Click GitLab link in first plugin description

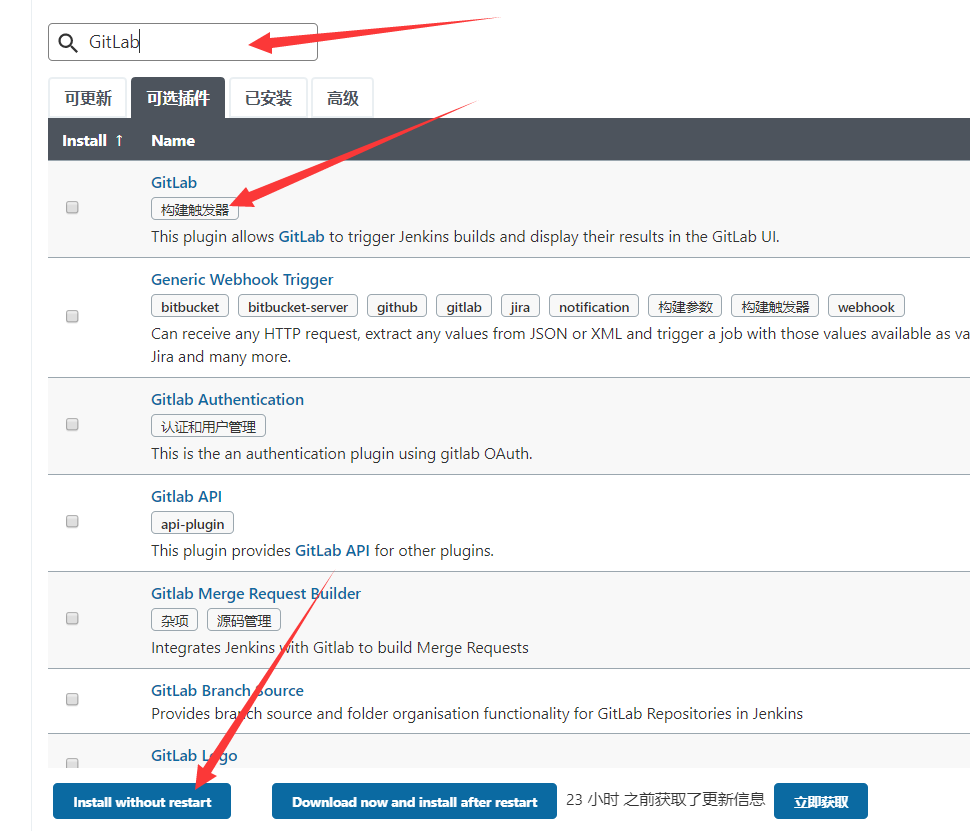tap(301, 237)
